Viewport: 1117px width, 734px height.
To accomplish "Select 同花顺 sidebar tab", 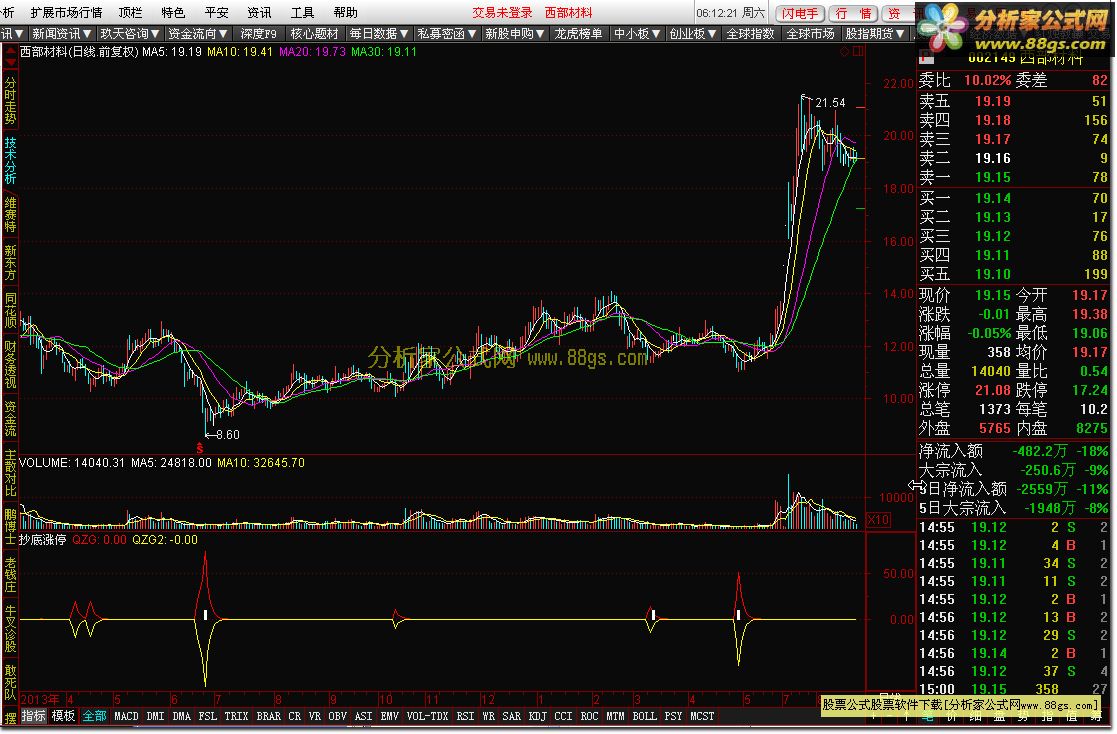I will coord(10,310).
